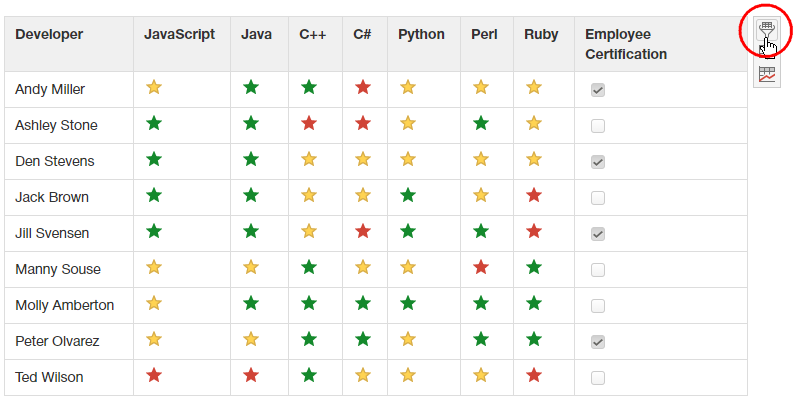The image size is (798, 401).
Task: Click Ted Wilson's red JavaScript star
Action: click(154, 376)
